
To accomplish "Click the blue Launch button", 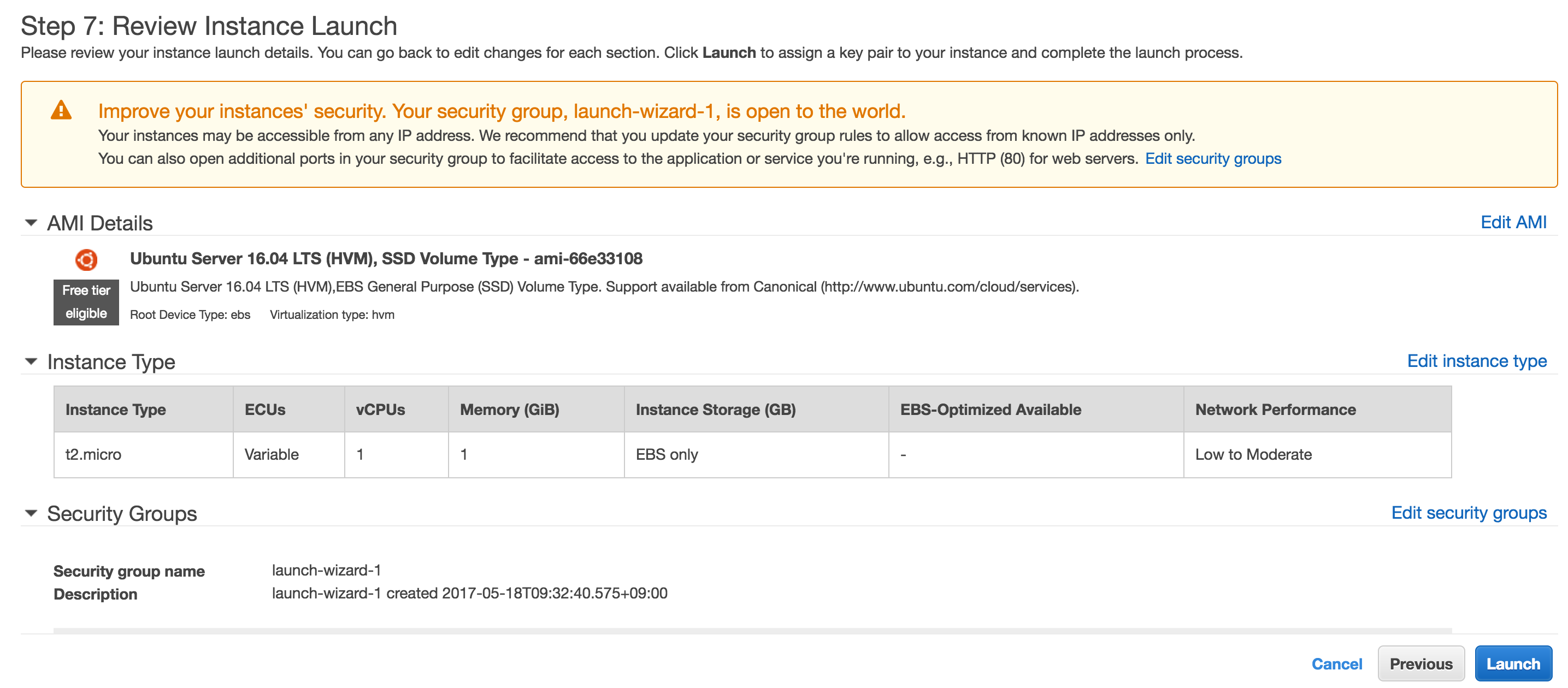I will [1513, 663].
